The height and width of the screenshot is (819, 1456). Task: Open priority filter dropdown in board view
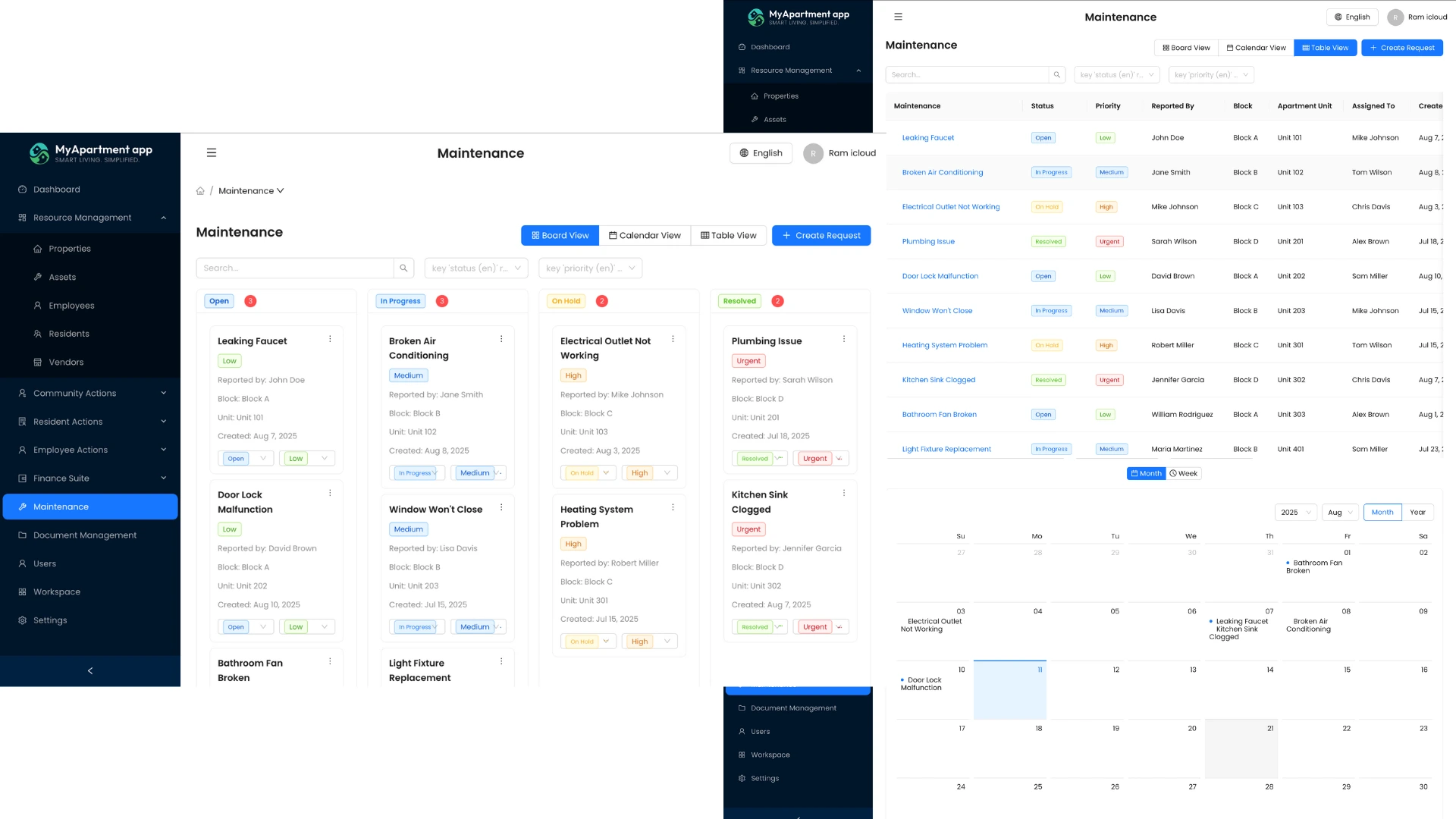click(x=591, y=268)
